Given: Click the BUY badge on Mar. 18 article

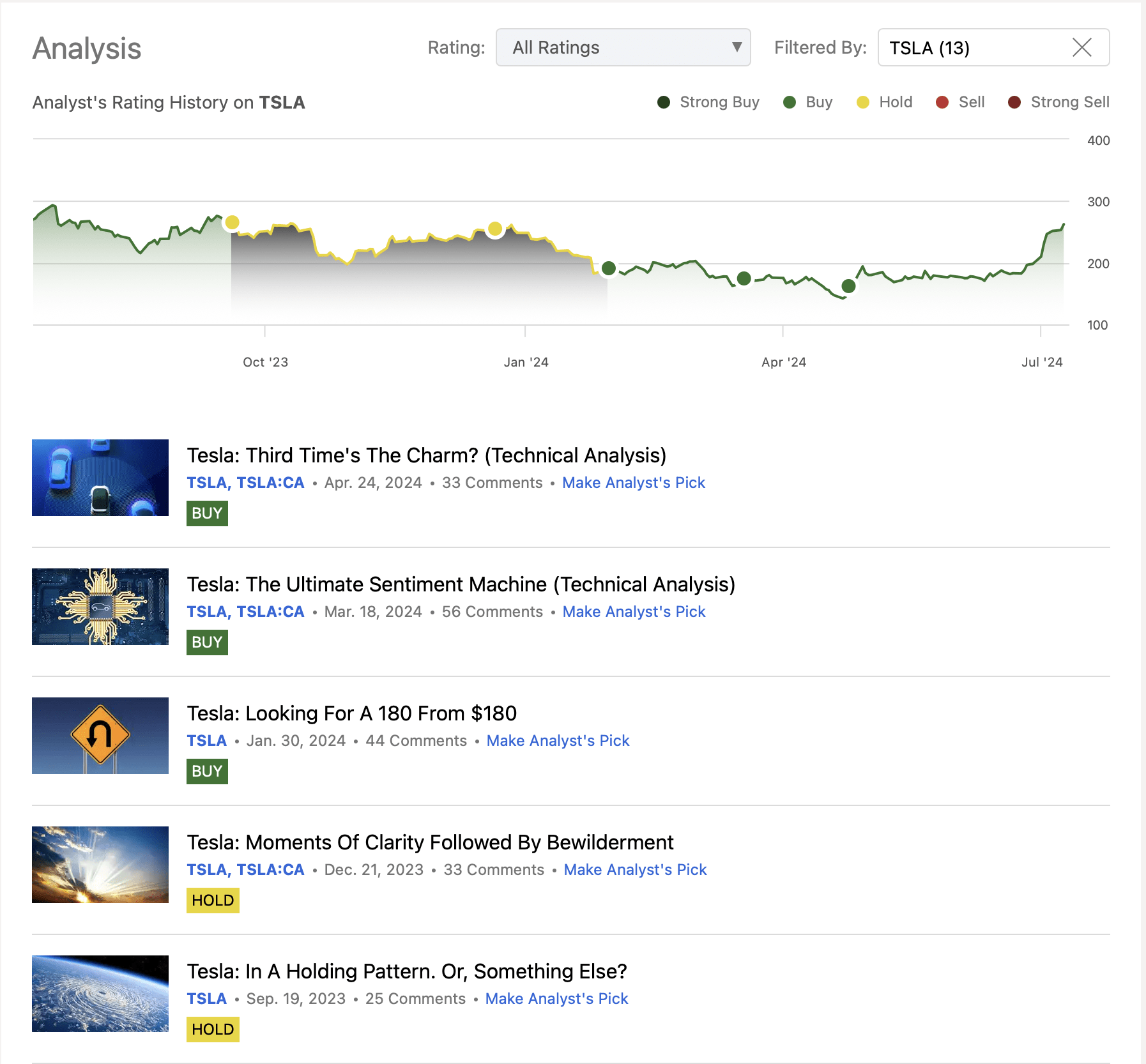Looking at the screenshot, I should click(207, 642).
